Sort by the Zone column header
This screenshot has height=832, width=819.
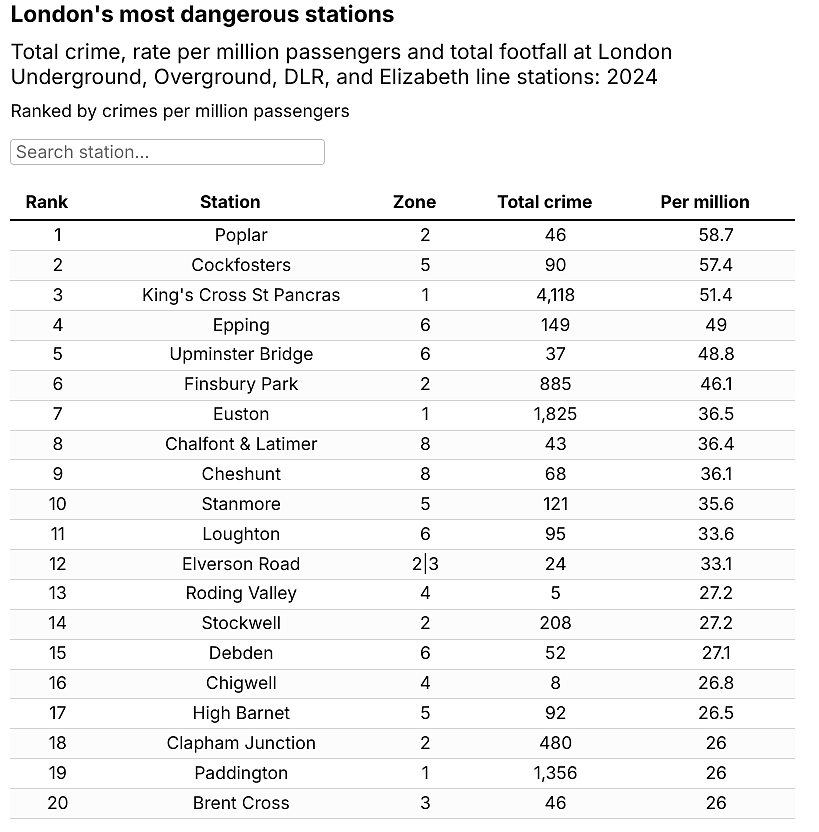[x=414, y=202]
